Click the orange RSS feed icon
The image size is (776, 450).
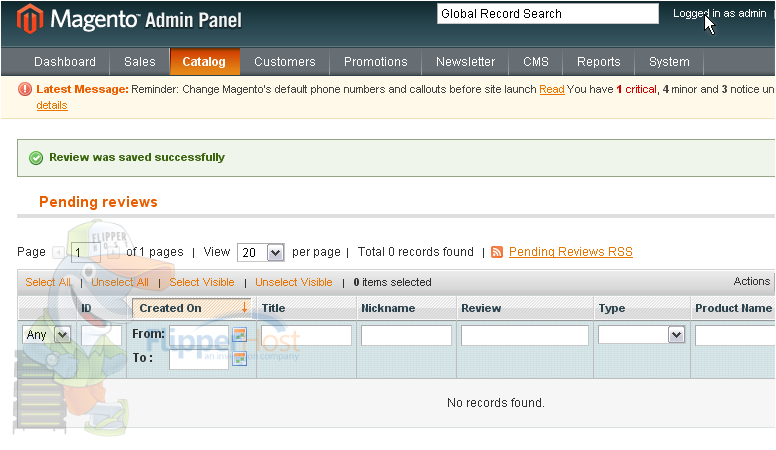coord(497,252)
